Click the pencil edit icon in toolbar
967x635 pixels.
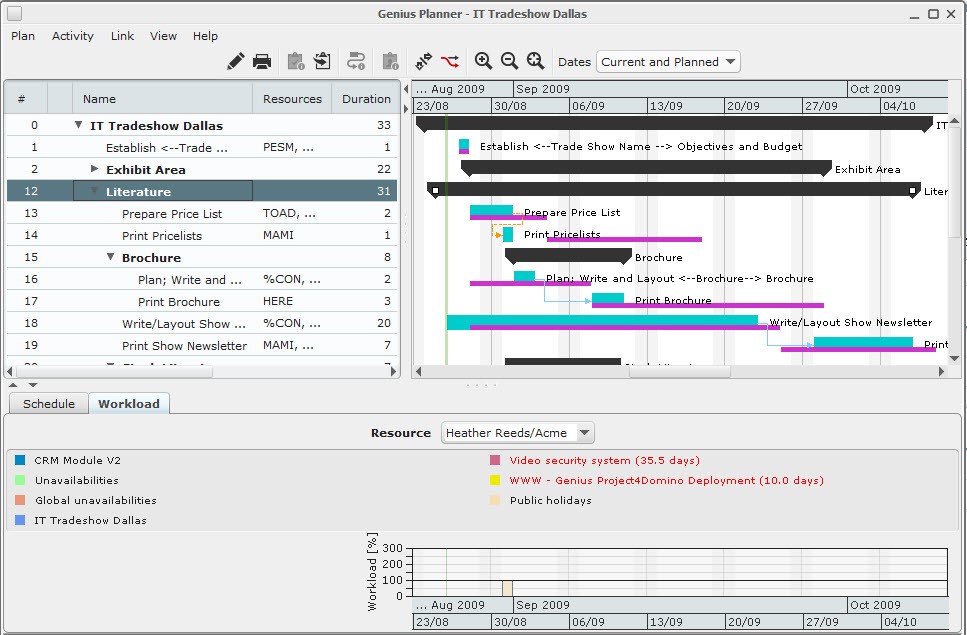point(236,62)
